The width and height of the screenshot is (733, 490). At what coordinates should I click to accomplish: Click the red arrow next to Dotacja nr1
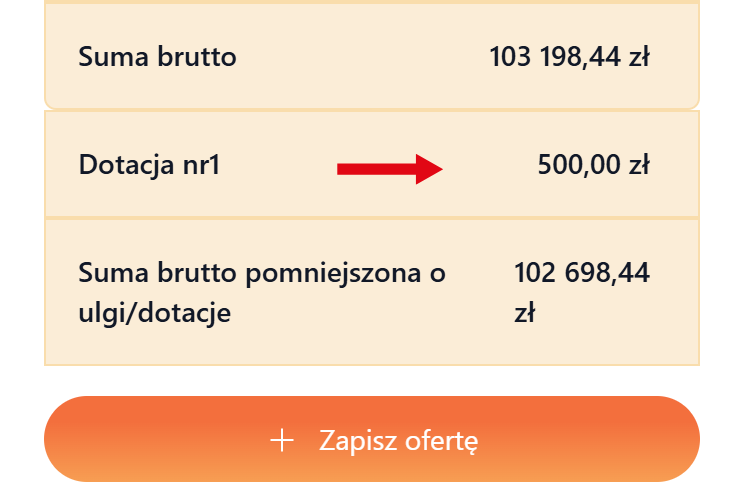click(388, 169)
